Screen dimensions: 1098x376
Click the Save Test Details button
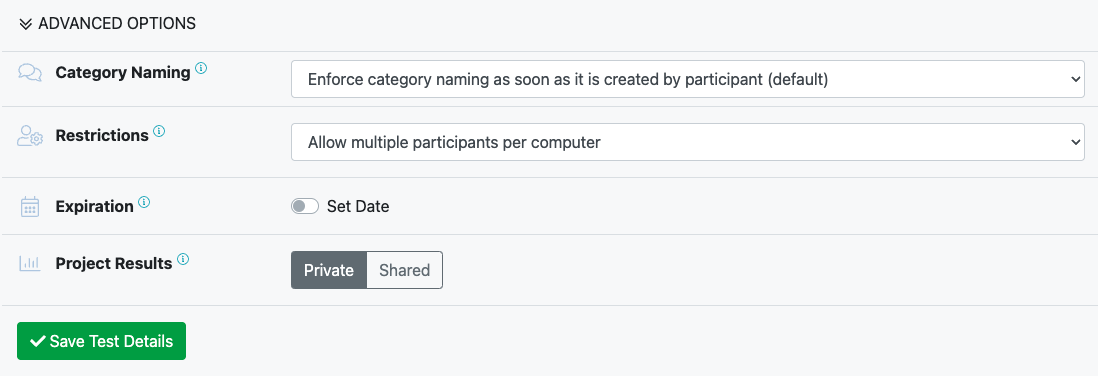point(102,341)
